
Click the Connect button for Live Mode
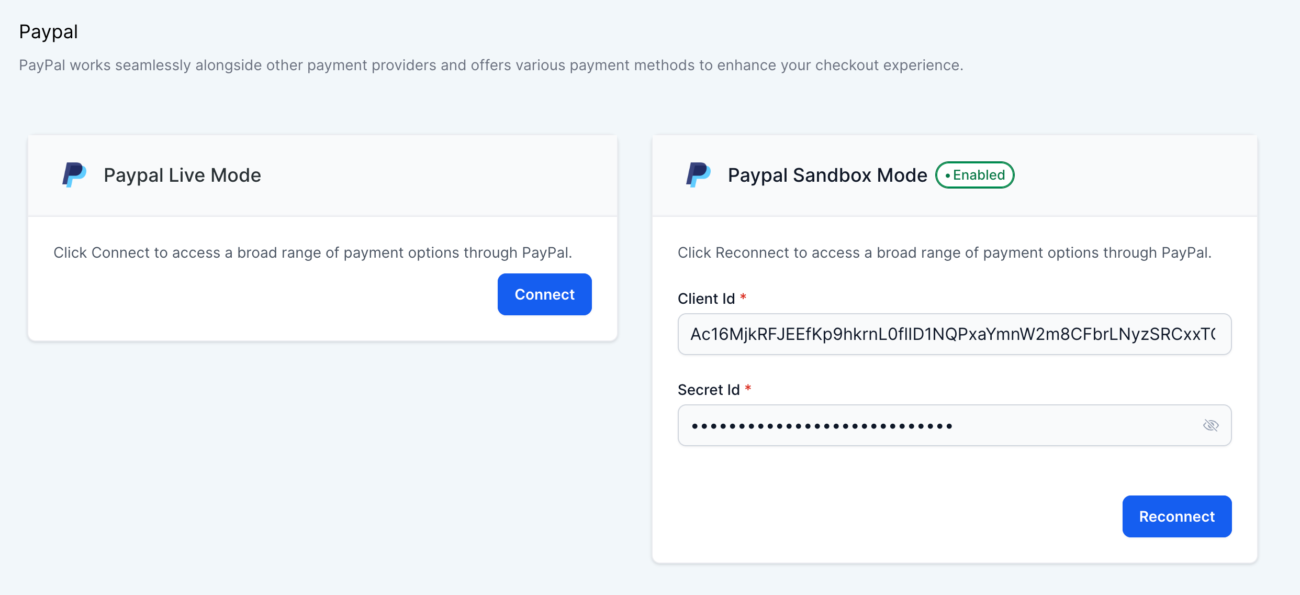click(x=544, y=294)
